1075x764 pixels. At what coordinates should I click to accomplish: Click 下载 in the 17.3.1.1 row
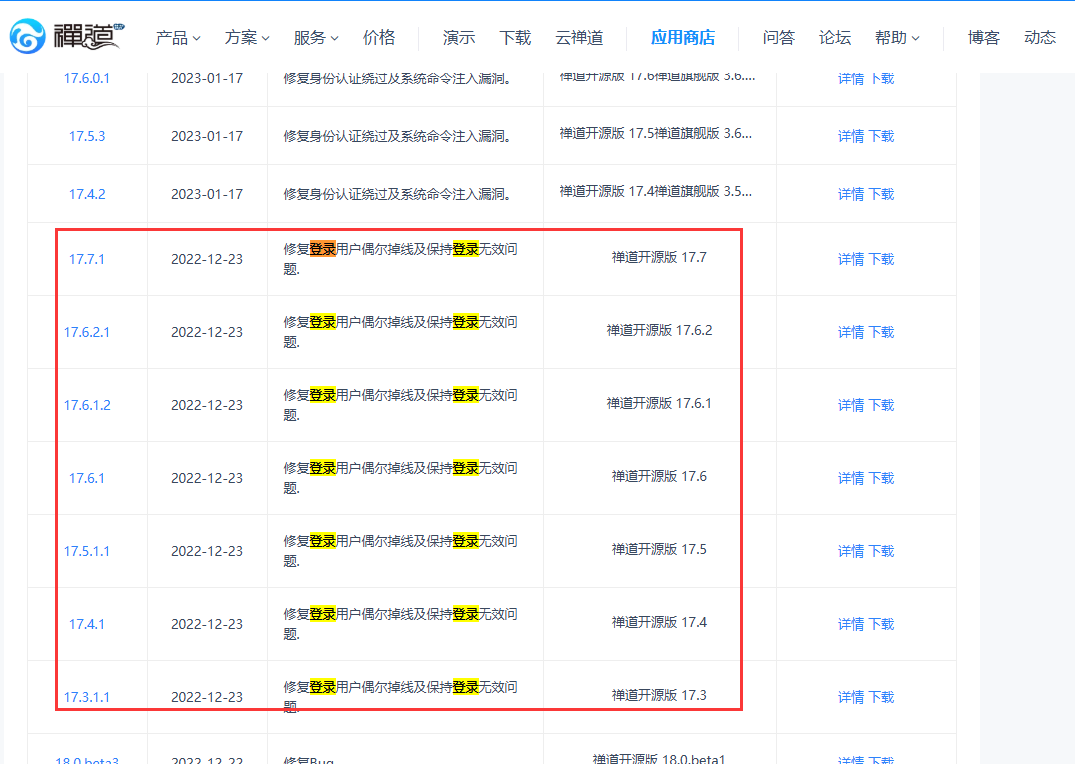882,697
